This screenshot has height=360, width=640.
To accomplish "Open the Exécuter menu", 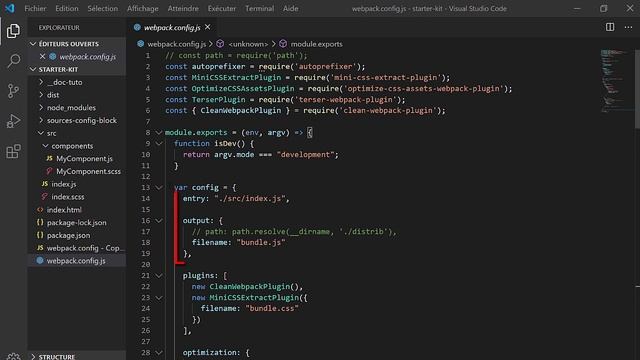I will pos(222,8).
